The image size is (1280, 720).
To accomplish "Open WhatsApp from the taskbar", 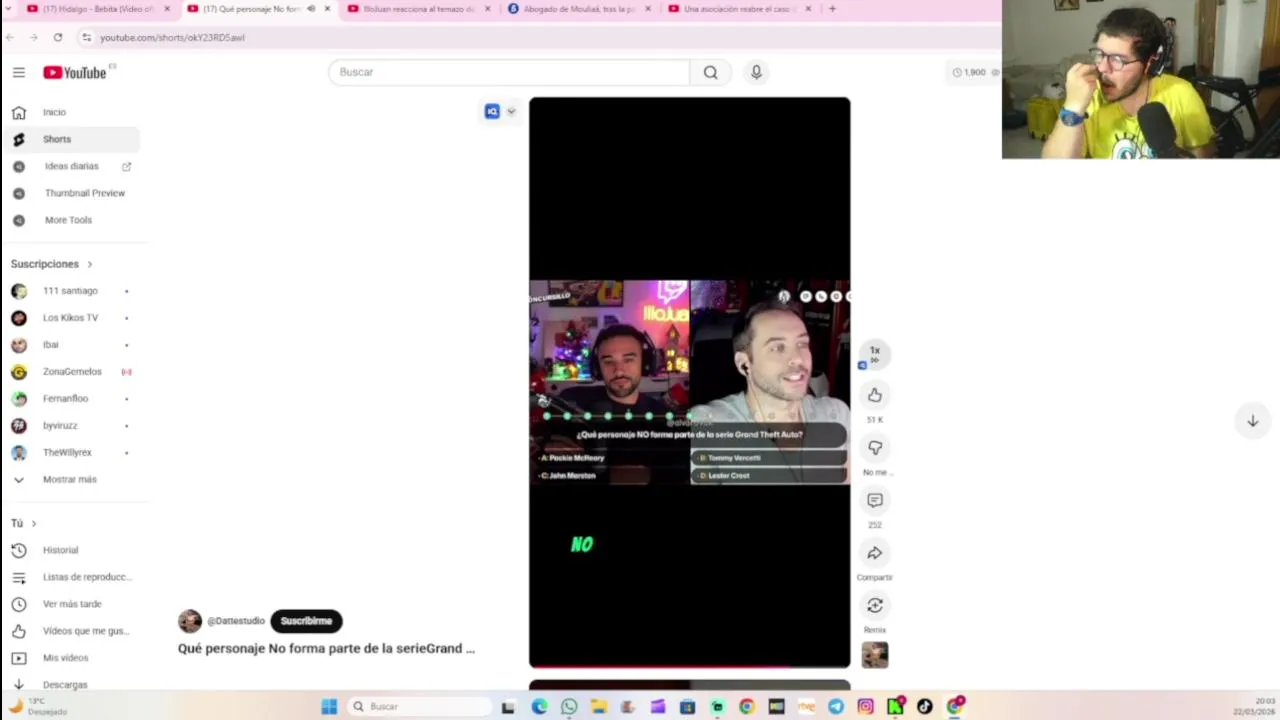I will point(569,707).
